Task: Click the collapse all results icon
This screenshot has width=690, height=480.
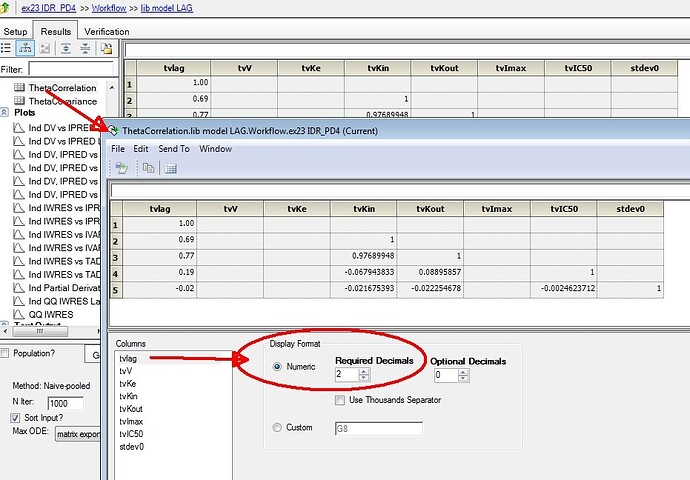Action: coord(85,48)
